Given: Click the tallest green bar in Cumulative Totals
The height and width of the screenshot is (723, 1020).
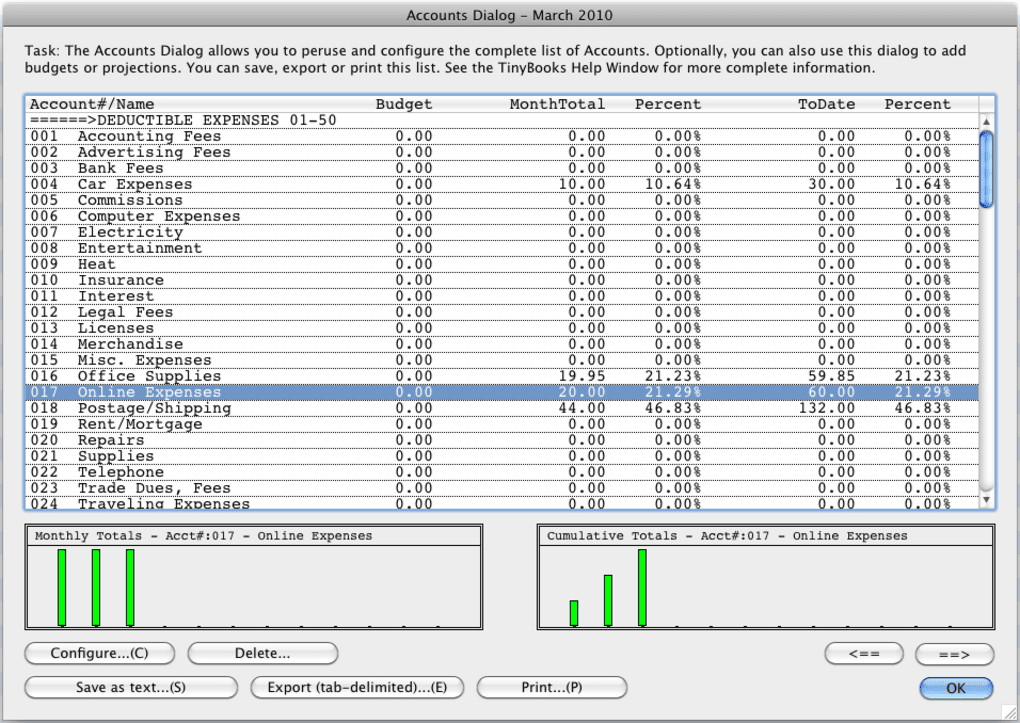Looking at the screenshot, I should coord(642,588).
